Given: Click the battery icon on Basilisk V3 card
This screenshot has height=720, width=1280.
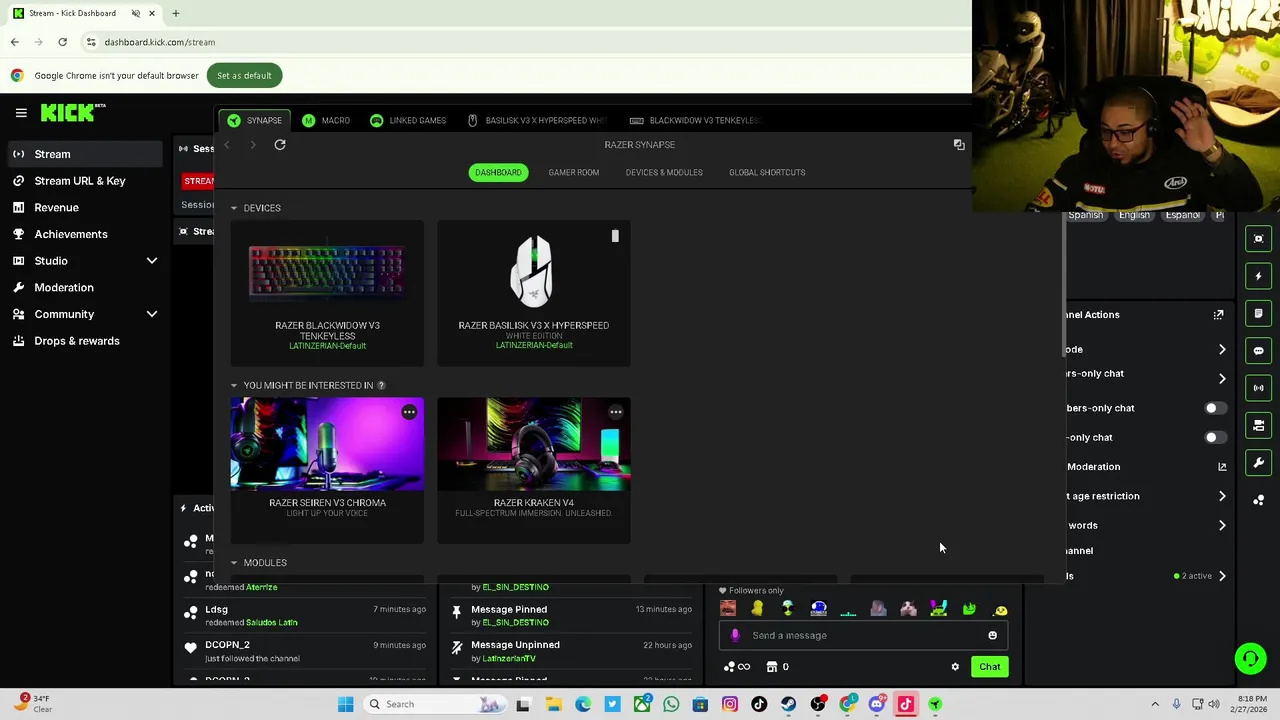Looking at the screenshot, I should (615, 236).
